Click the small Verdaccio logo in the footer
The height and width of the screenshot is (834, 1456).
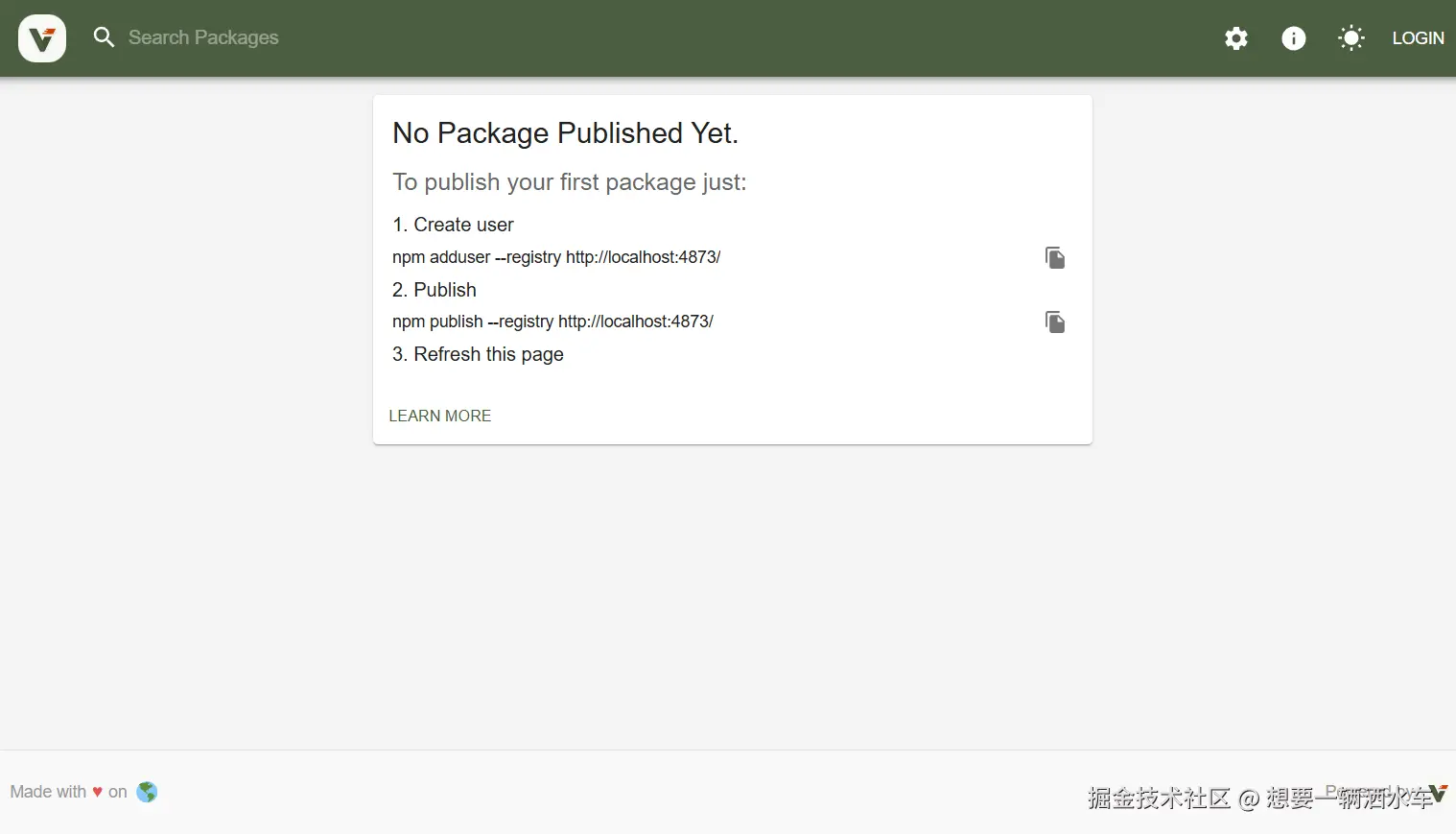1437,793
